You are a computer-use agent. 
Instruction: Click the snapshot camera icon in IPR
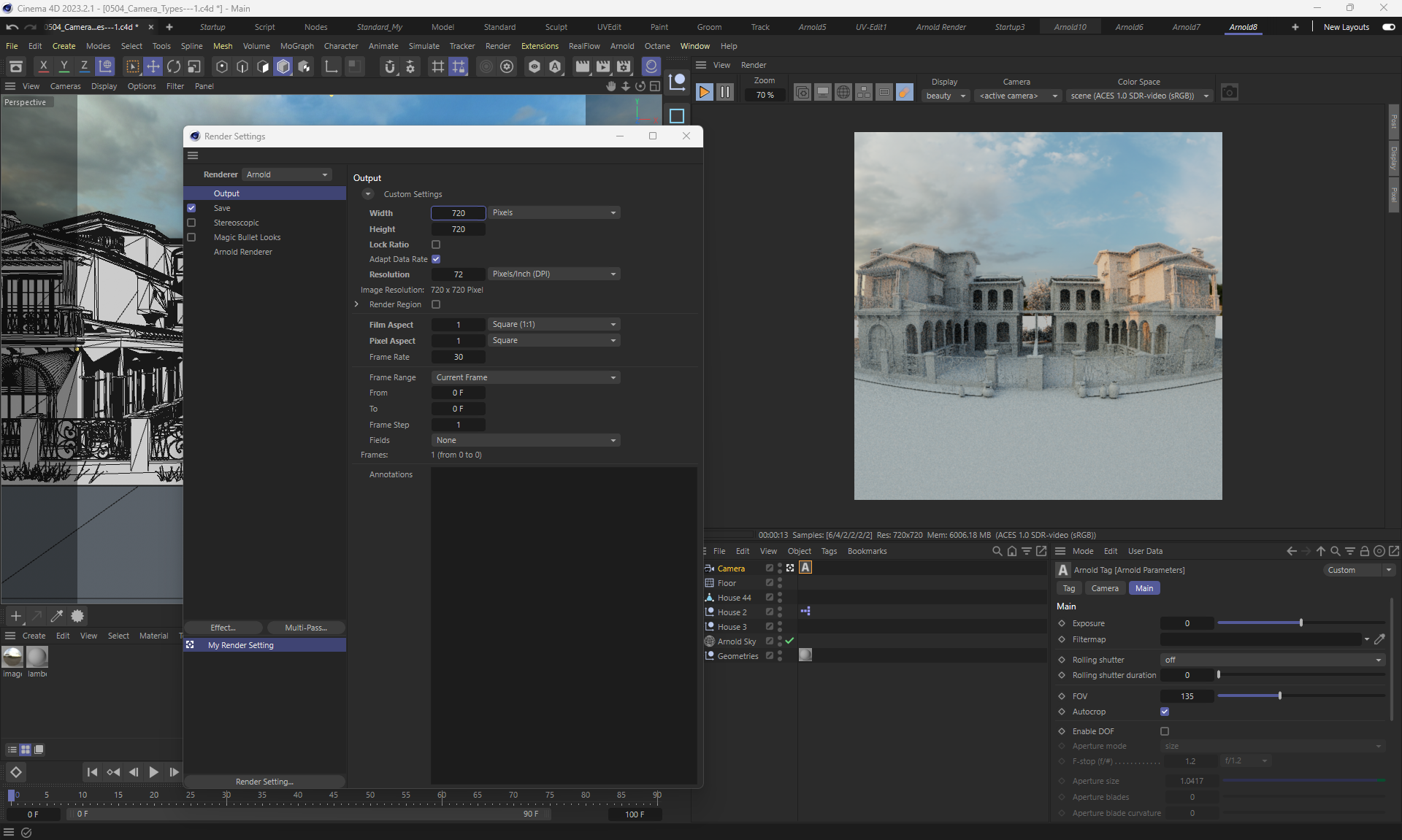pyautogui.click(x=1230, y=93)
